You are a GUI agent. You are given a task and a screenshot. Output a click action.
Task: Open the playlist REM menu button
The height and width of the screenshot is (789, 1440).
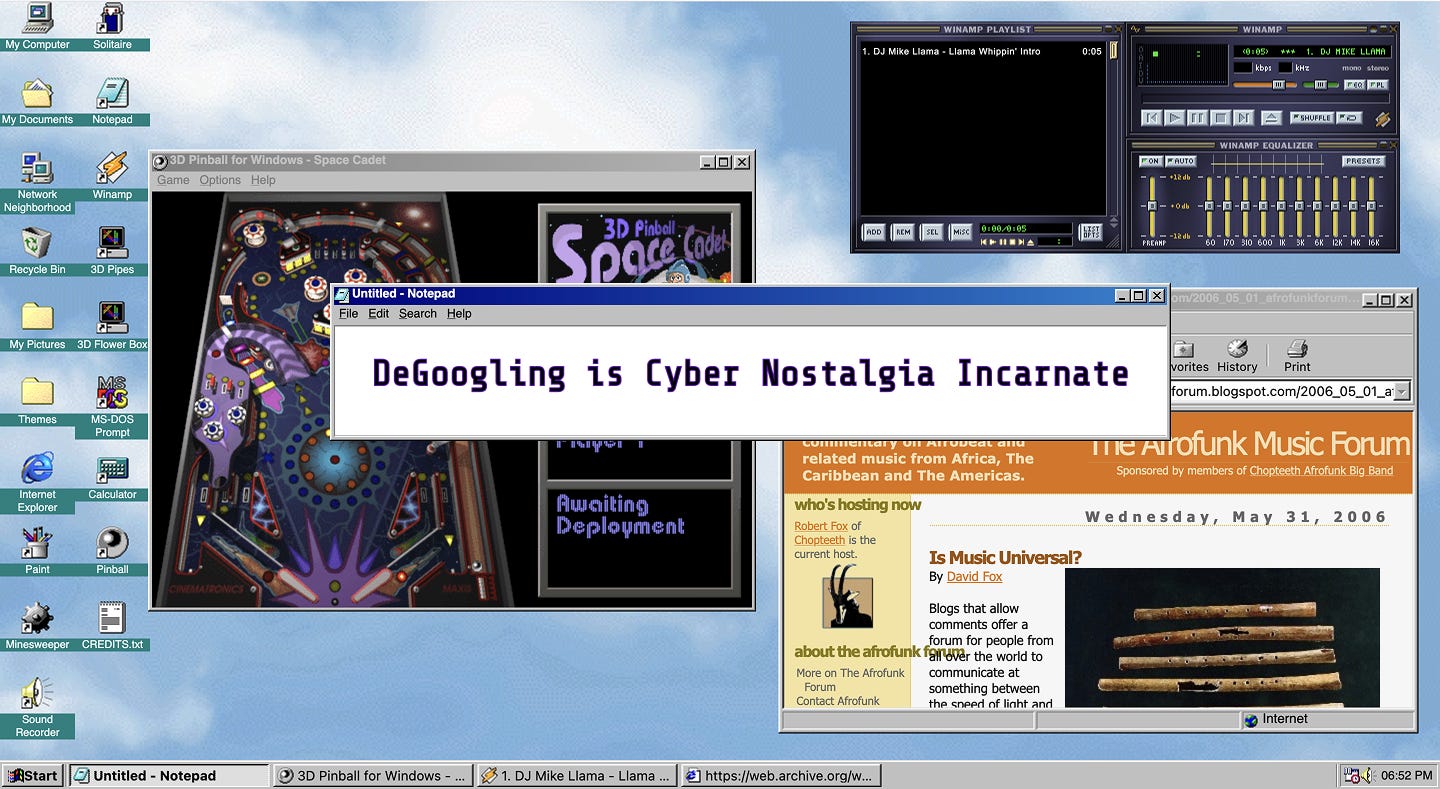pyautogui.click(x=903, y=232)
